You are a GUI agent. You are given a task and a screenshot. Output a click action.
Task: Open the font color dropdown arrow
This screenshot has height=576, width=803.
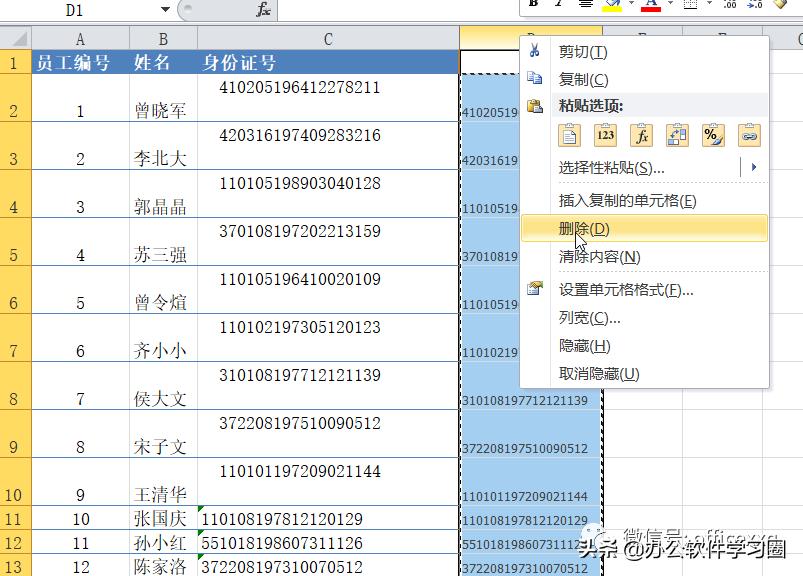pos(671,7)
